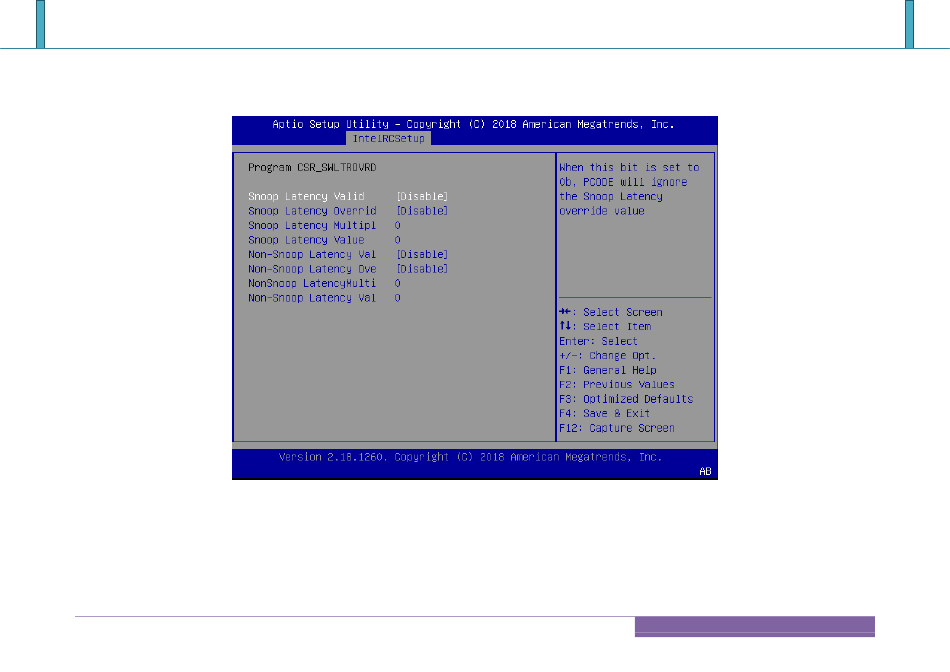Select the Snoop Latency Overrid option

(312, 211)
